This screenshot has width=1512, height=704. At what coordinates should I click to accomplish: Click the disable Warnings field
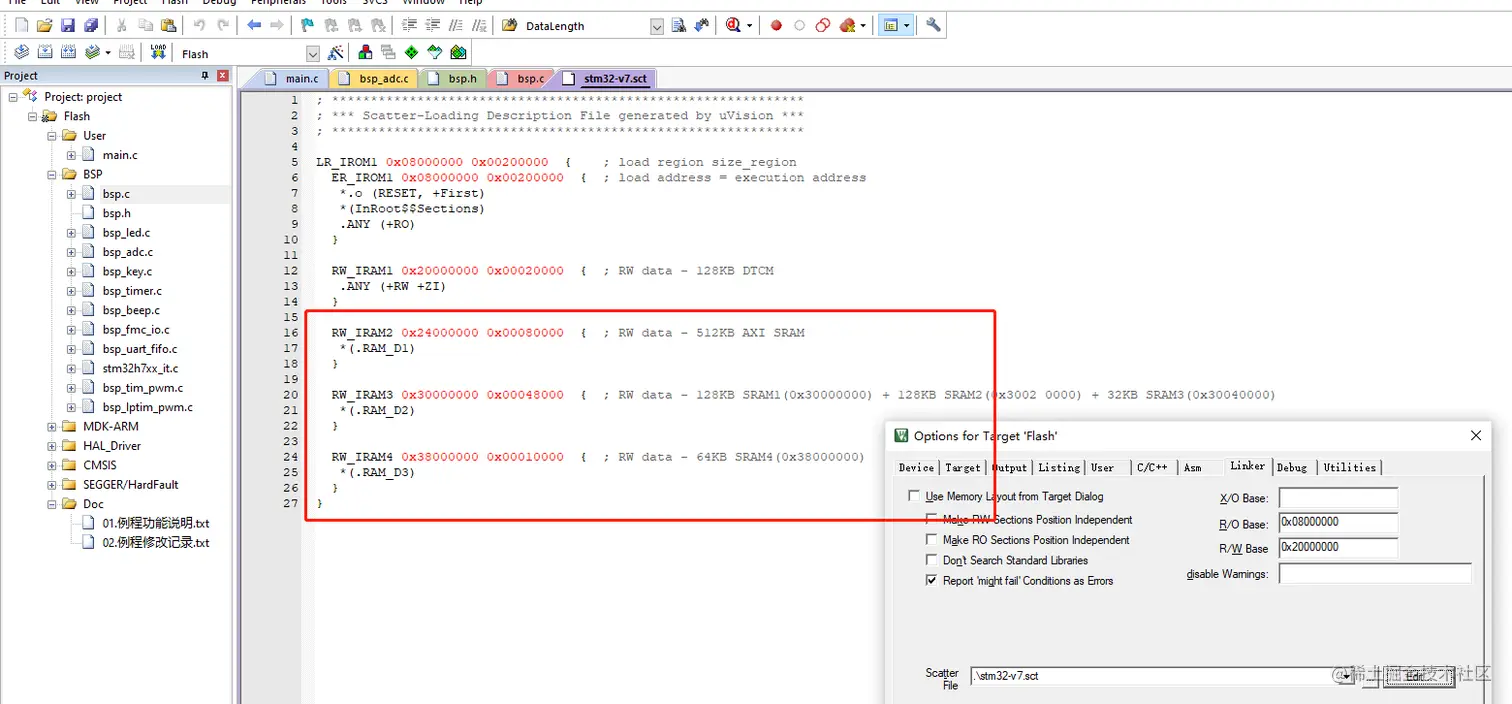pyautogui.click(x=1375, y=574)
